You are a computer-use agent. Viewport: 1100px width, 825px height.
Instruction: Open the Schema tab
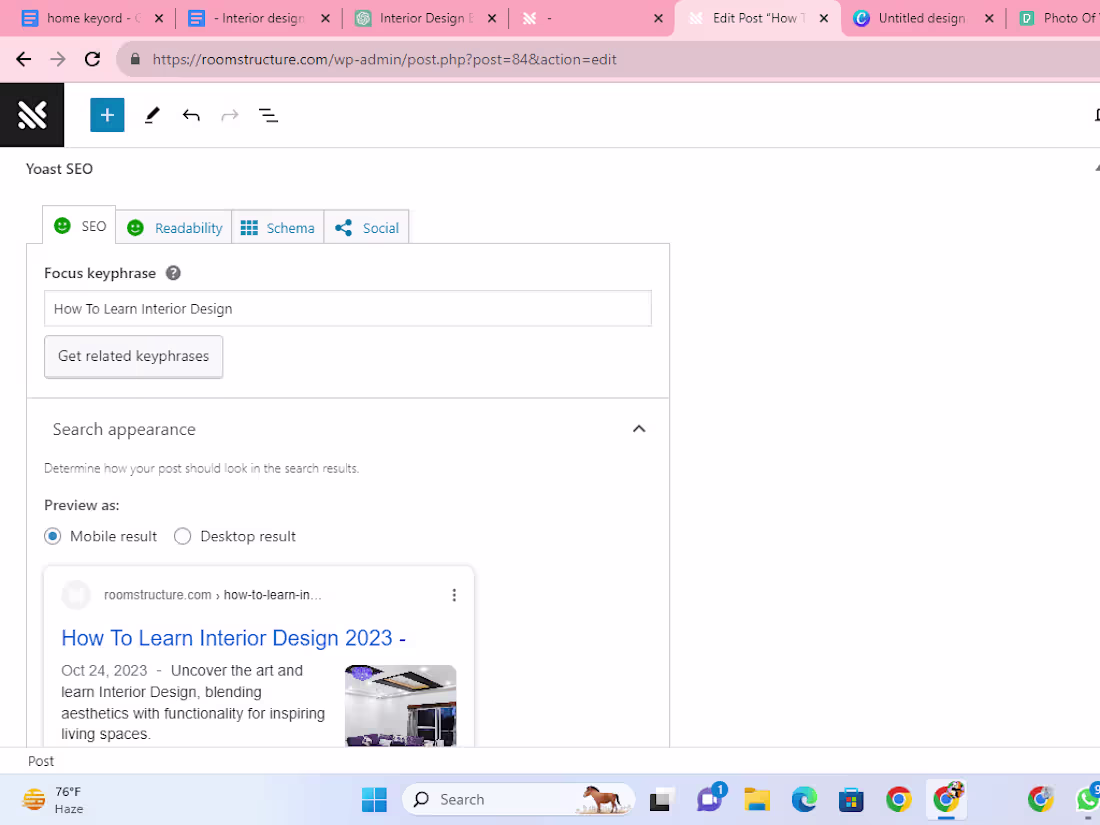point(278,227)
